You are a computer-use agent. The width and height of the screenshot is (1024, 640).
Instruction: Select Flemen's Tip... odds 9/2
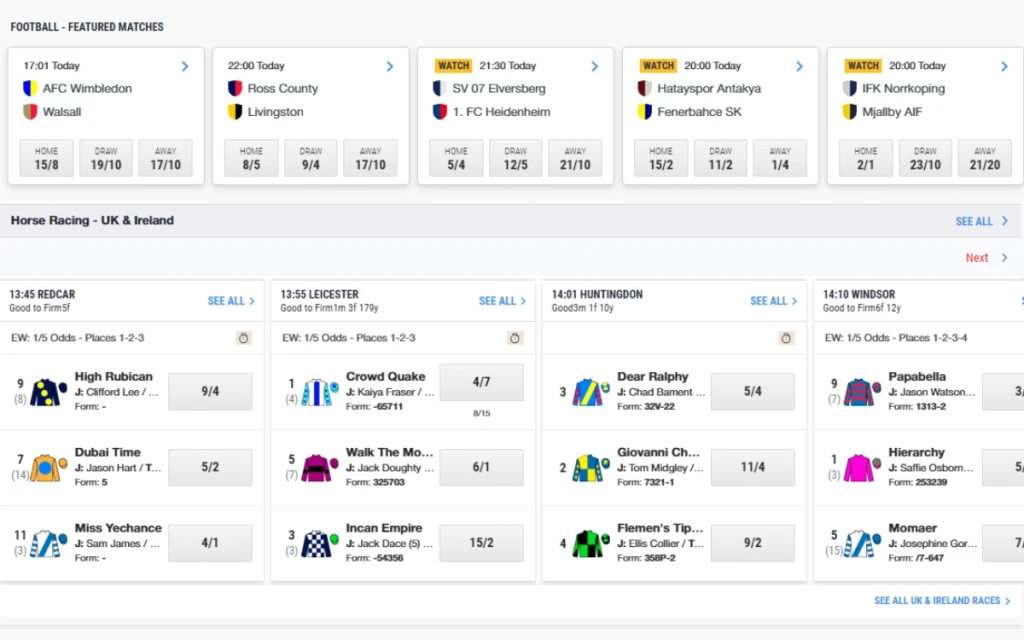coord(753,543)
